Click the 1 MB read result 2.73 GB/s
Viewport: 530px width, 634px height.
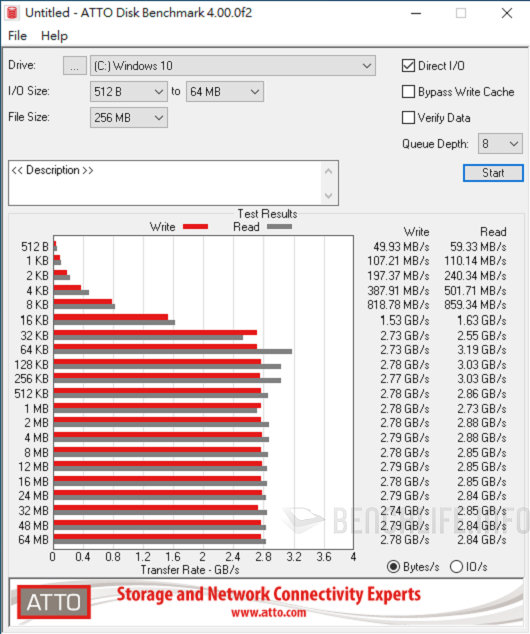click(x=482, y=409)
